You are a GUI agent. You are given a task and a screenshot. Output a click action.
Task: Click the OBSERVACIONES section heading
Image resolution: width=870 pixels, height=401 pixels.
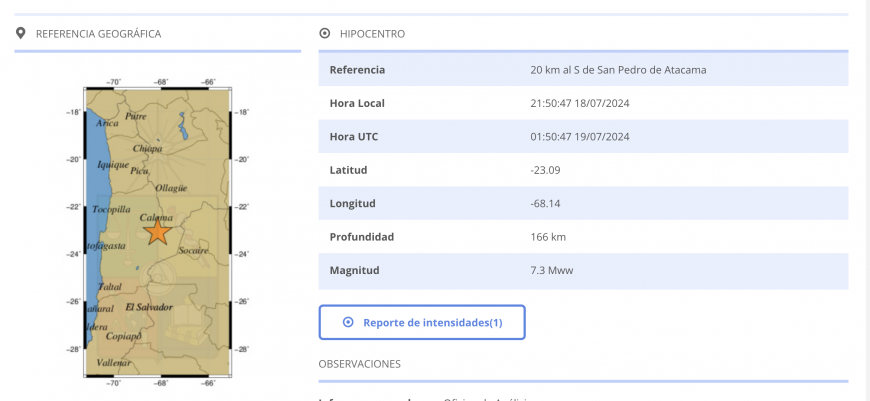(359, 364)
